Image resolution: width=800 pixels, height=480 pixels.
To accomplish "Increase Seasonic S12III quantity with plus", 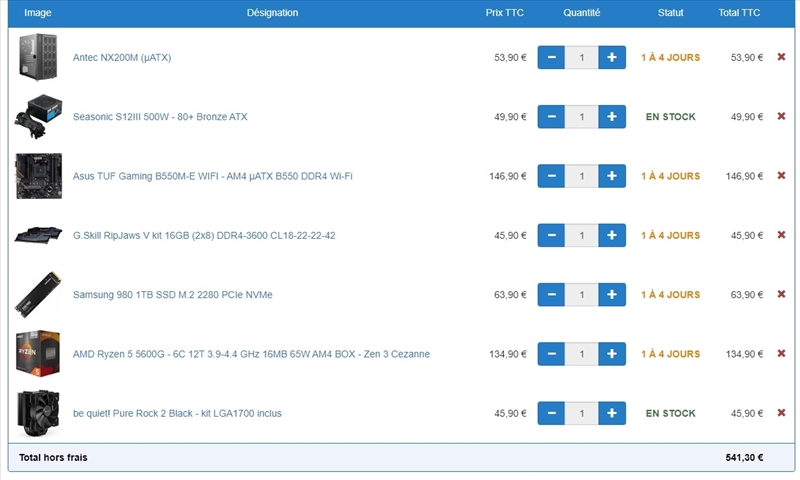I will click(x=612, y=117).
